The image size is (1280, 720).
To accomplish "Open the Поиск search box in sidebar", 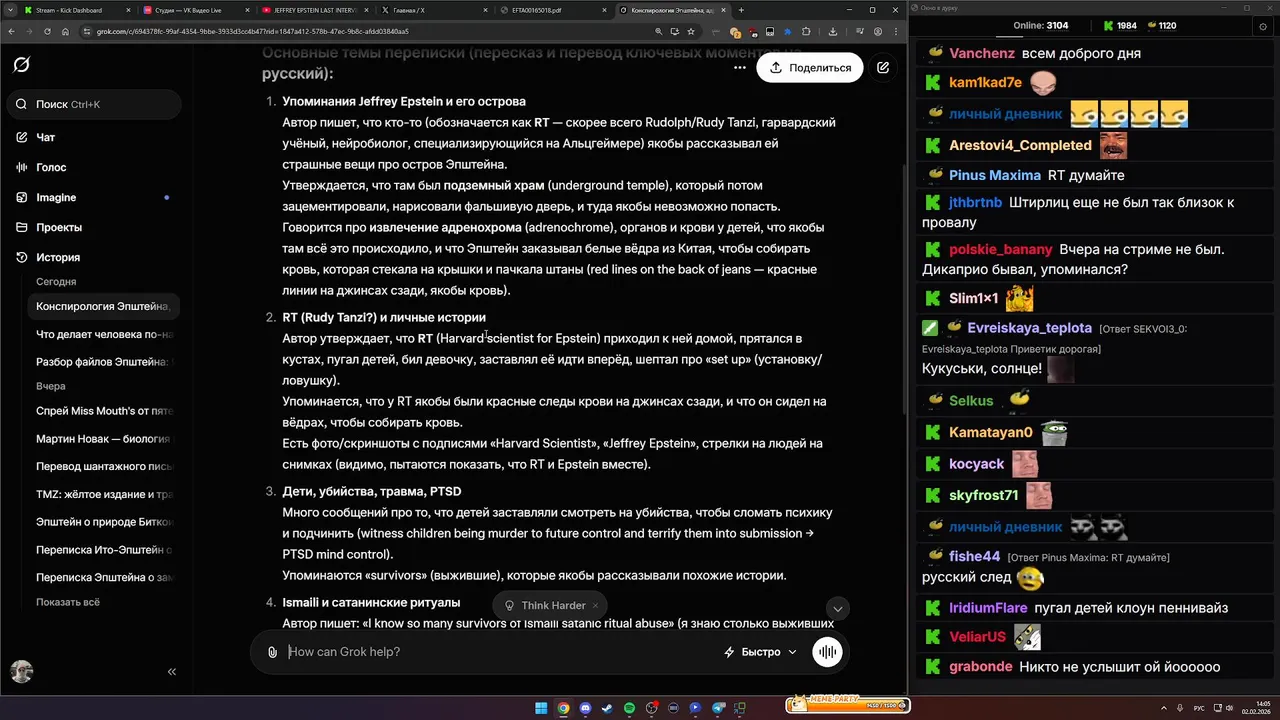I will coord(95,104).
